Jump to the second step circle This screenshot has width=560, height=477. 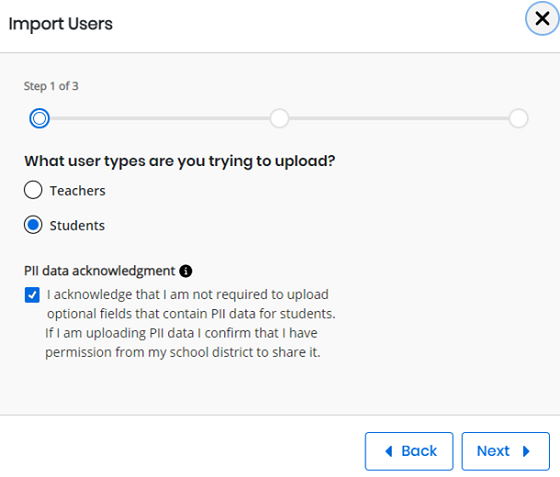pos(279,118)
